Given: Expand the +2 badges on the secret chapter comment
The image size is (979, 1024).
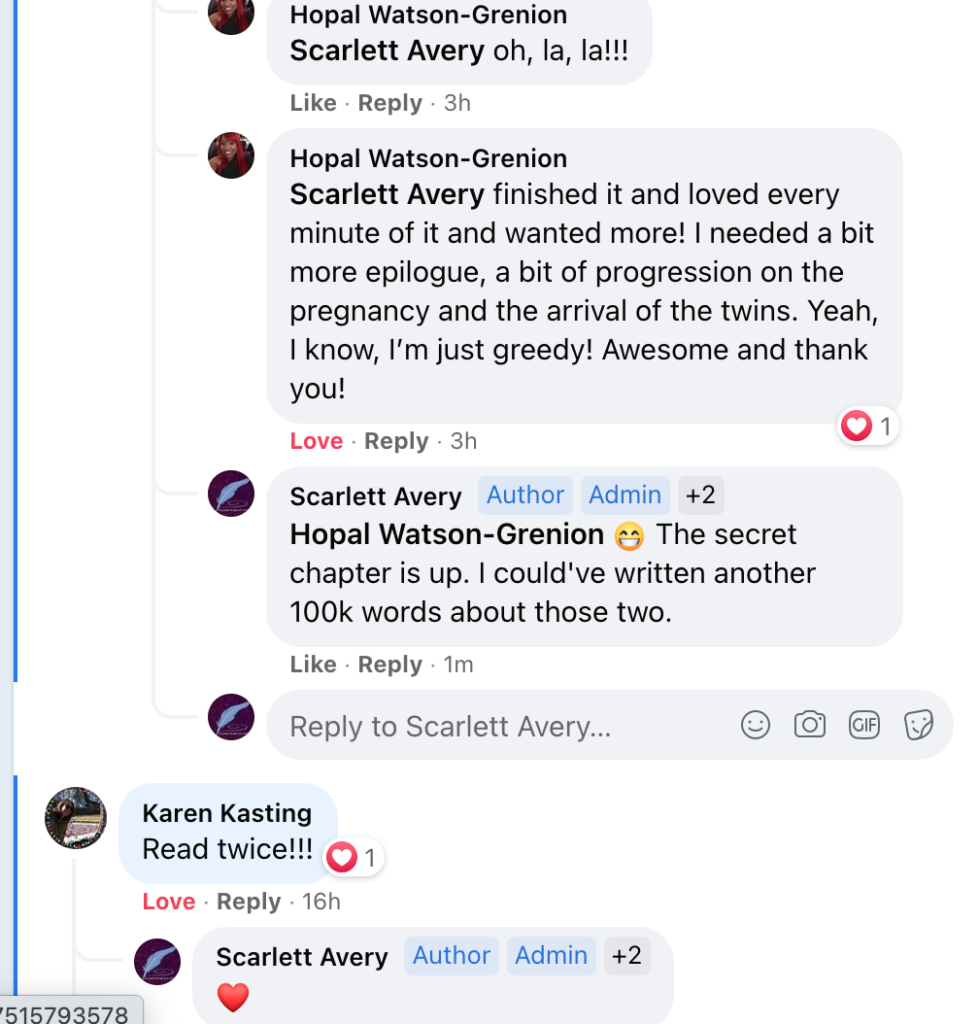Looking at the screenshot, I should coord(701,495).
